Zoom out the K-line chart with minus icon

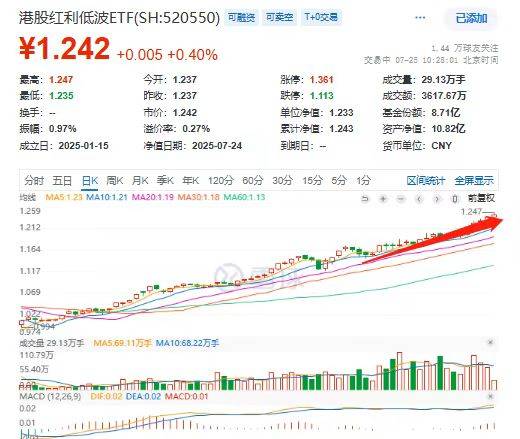[x=401, y=199]
